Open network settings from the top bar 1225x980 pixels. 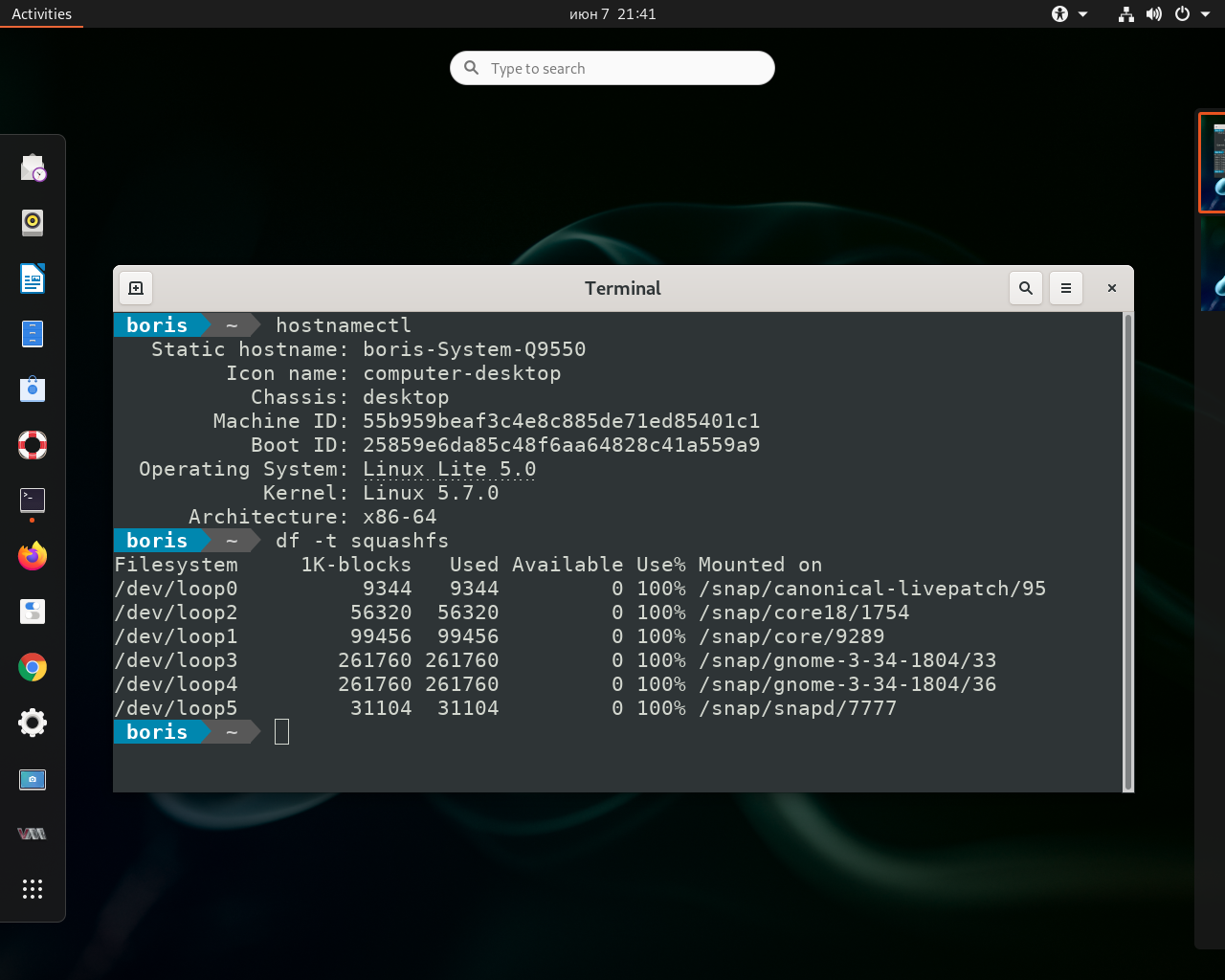1125,13
